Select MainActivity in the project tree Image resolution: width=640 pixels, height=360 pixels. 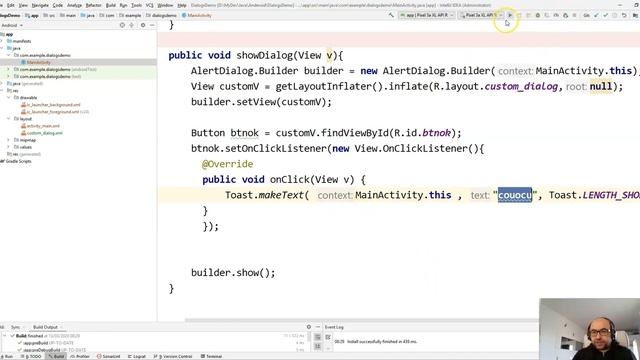(38, 62)
